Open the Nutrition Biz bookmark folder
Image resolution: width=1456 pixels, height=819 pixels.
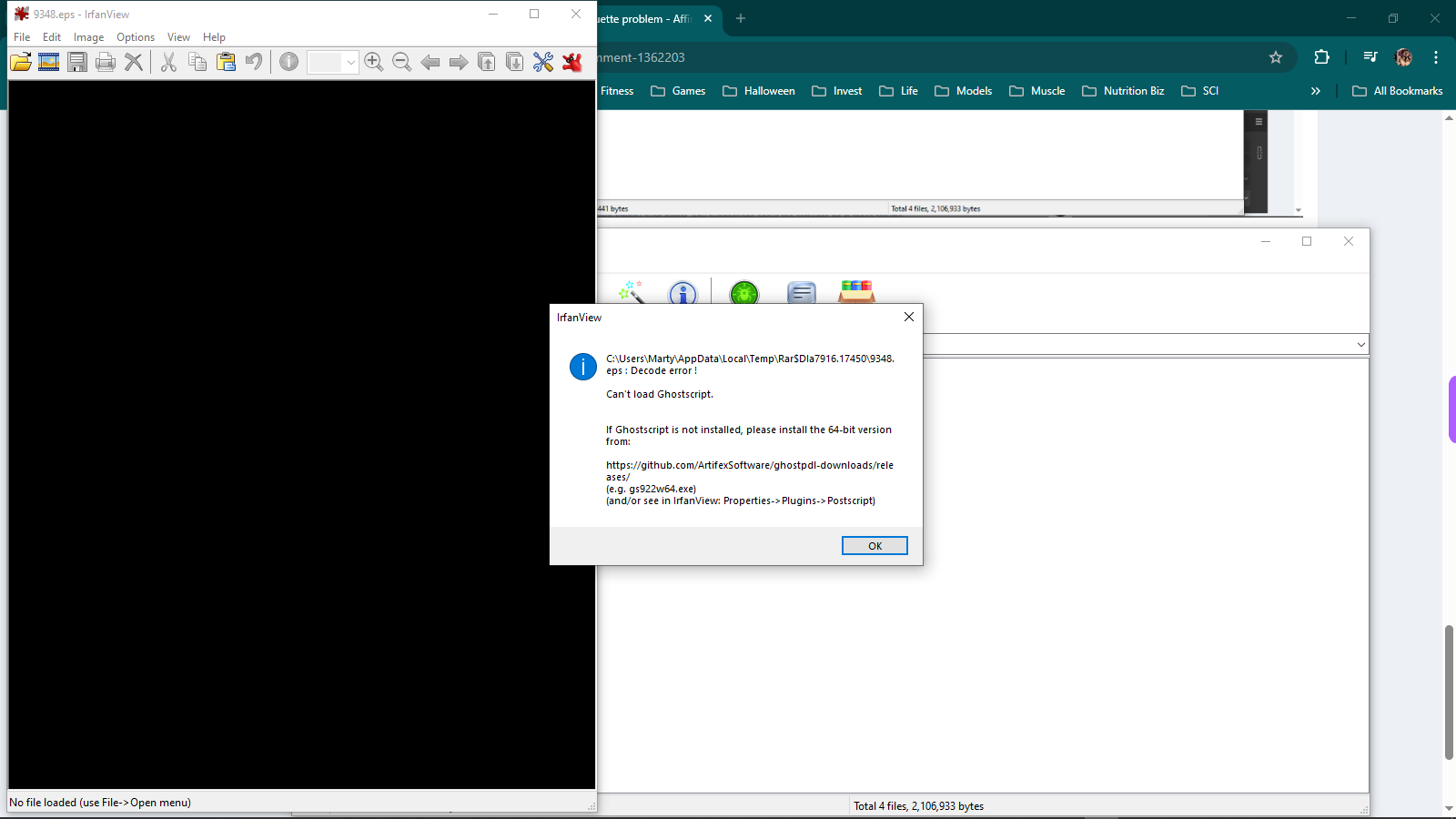click(x=1124, y=91)
